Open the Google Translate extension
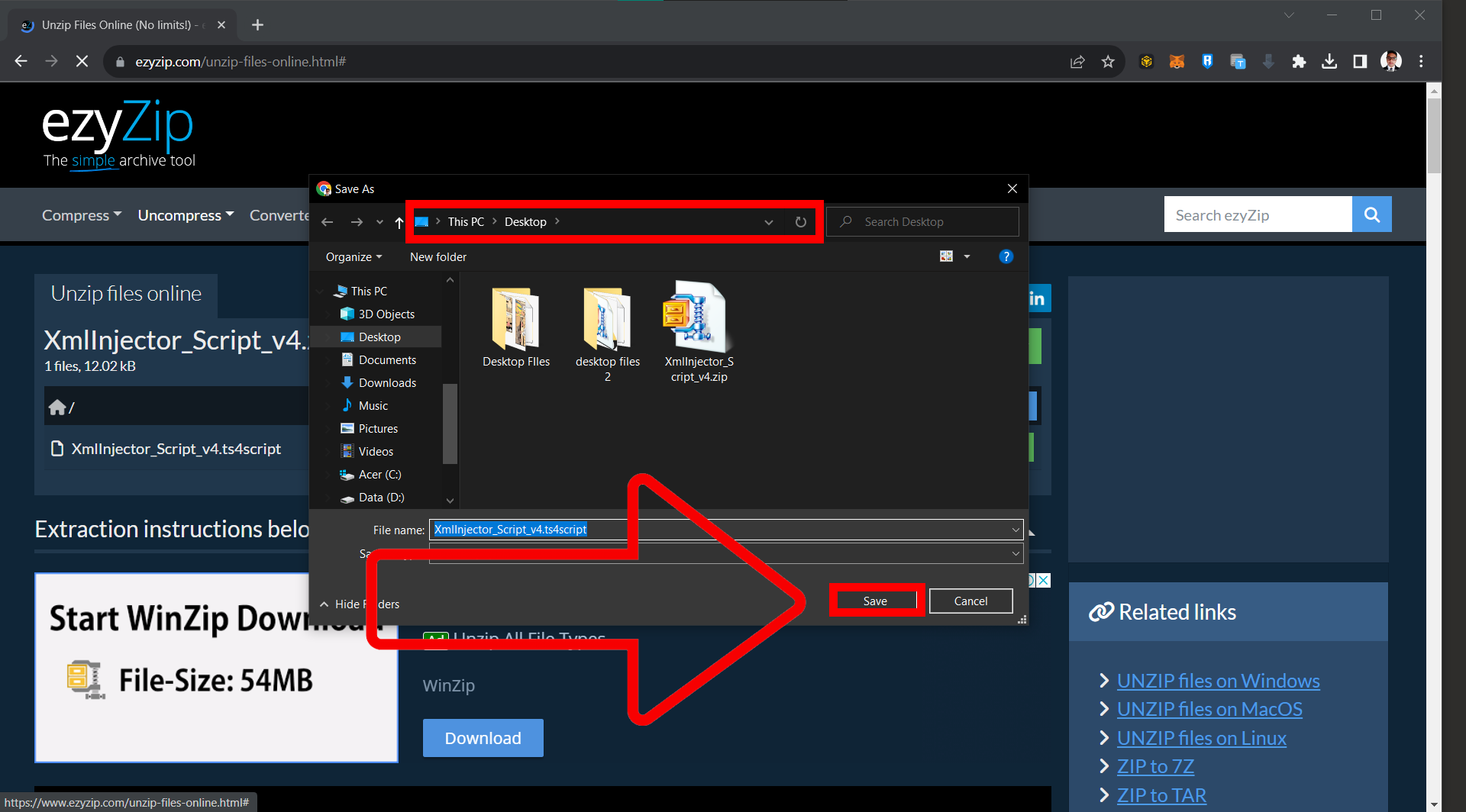This screenshot has height=812, width=1466. pyautogui.click(x=1238, y=61)
